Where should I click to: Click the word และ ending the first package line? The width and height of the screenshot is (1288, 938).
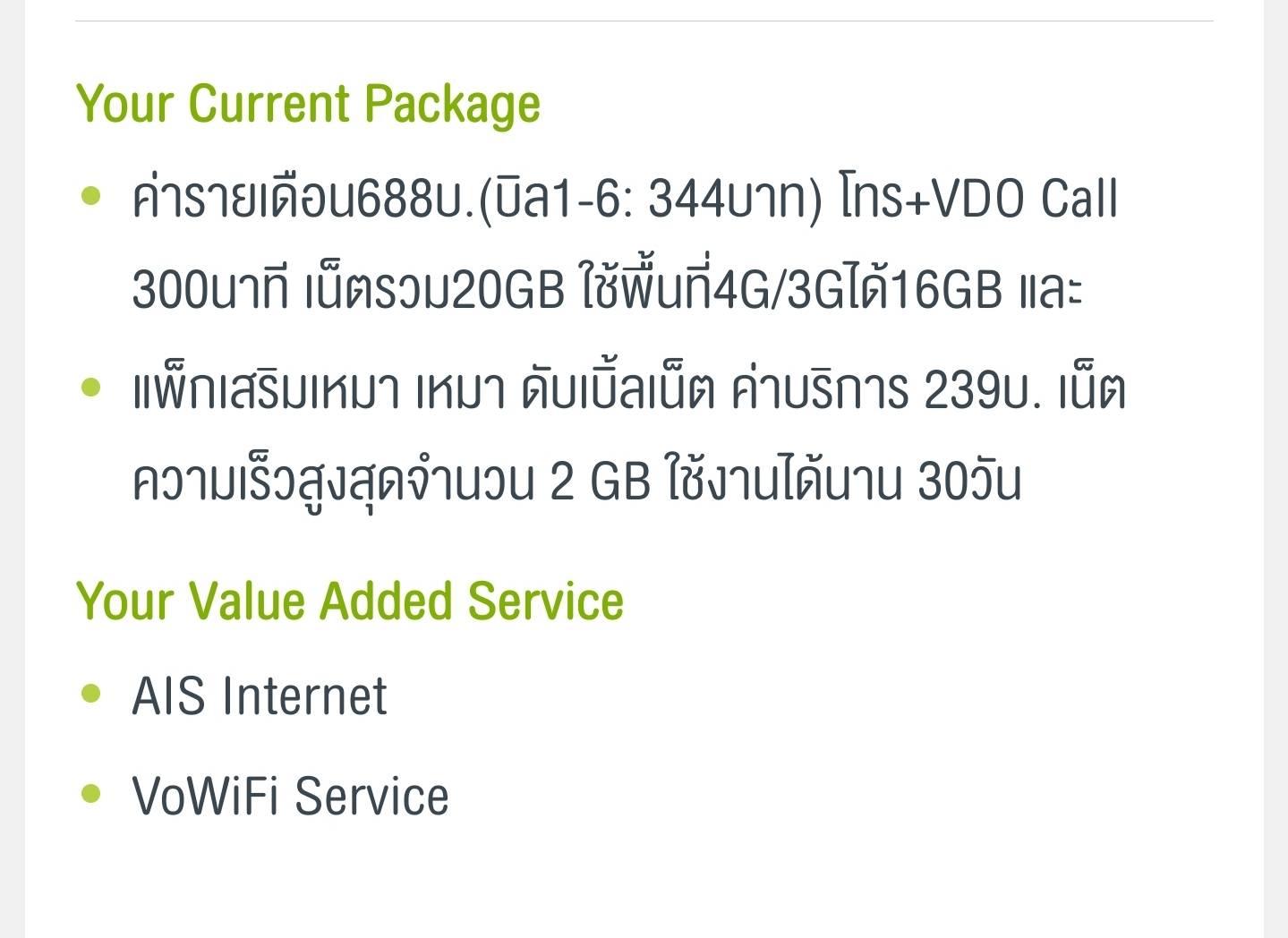tap(1051, 290)
